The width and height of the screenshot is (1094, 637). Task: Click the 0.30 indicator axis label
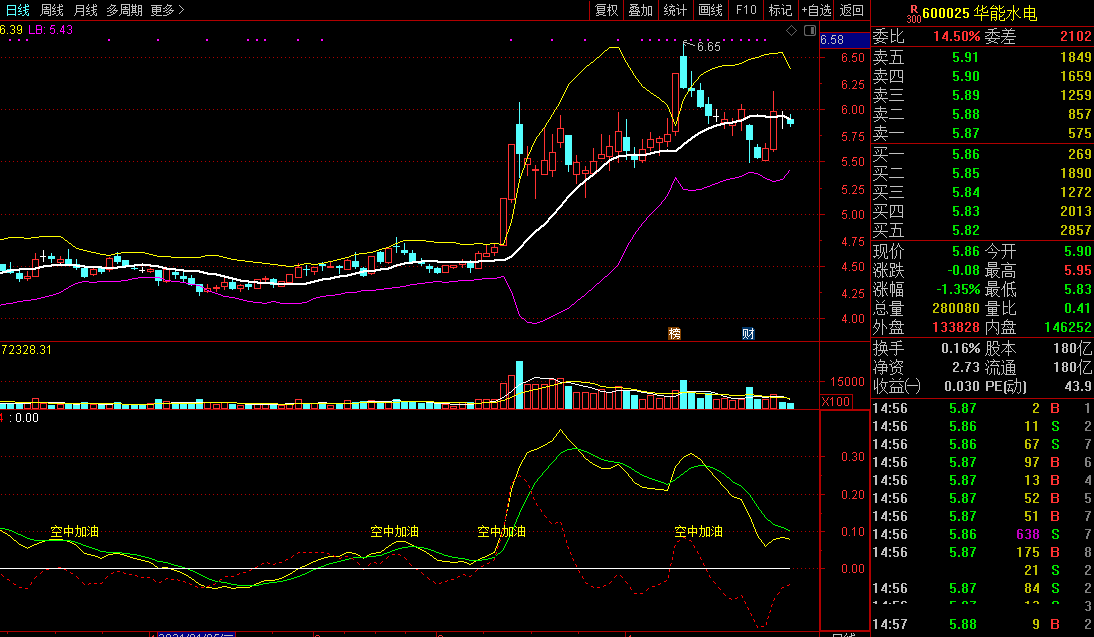853,457
